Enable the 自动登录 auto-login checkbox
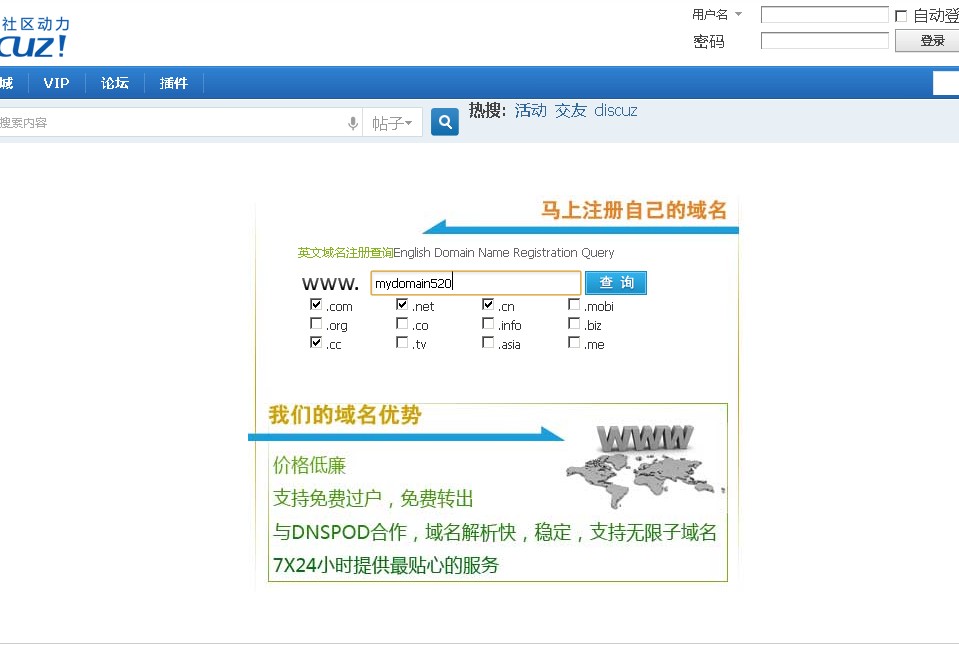Image resolution: width=959 pixels, height=648 pixels. pos(900,16)
